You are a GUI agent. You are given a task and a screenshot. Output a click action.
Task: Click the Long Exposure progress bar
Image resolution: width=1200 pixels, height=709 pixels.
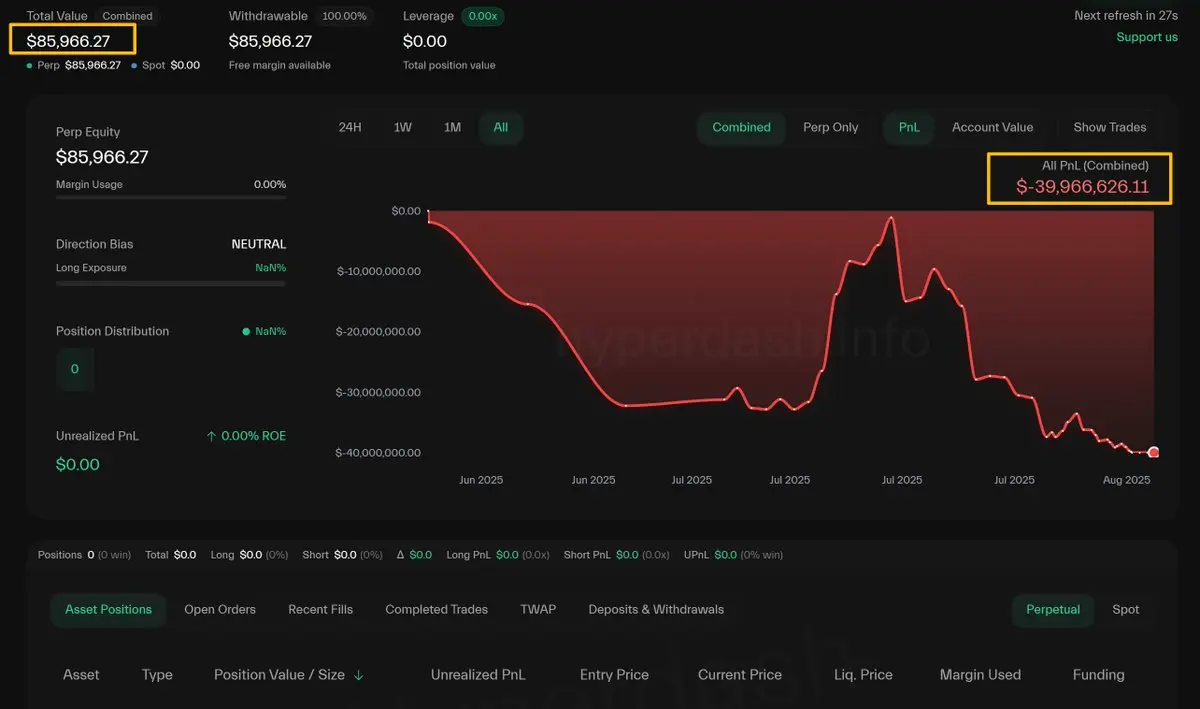tap(171, 283)
